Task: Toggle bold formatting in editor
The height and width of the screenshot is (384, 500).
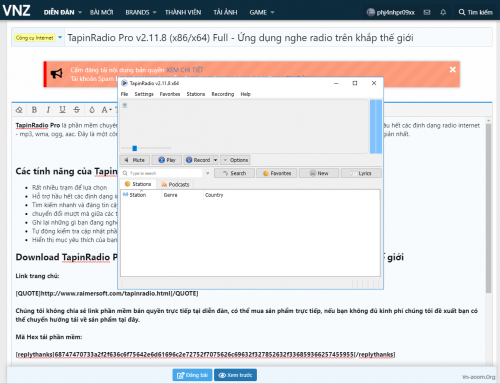Action: (x=34, y=110)
